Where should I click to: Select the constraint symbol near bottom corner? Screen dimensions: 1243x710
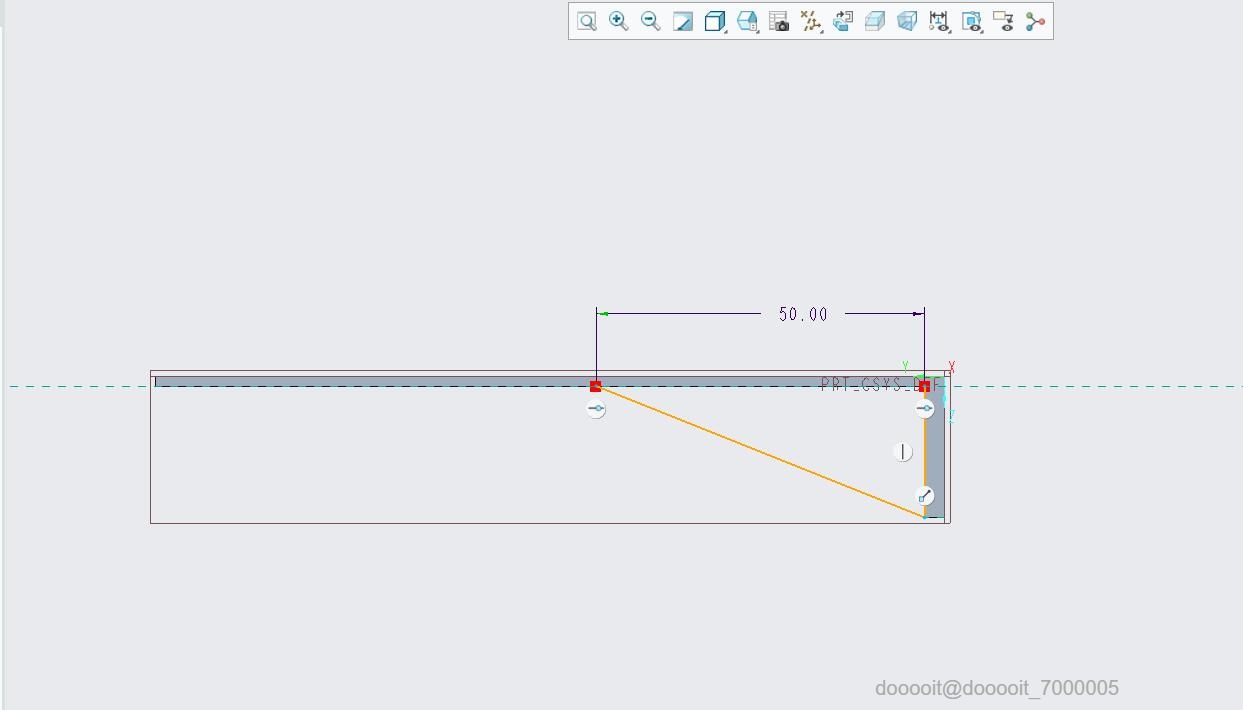tap(926, 496)
